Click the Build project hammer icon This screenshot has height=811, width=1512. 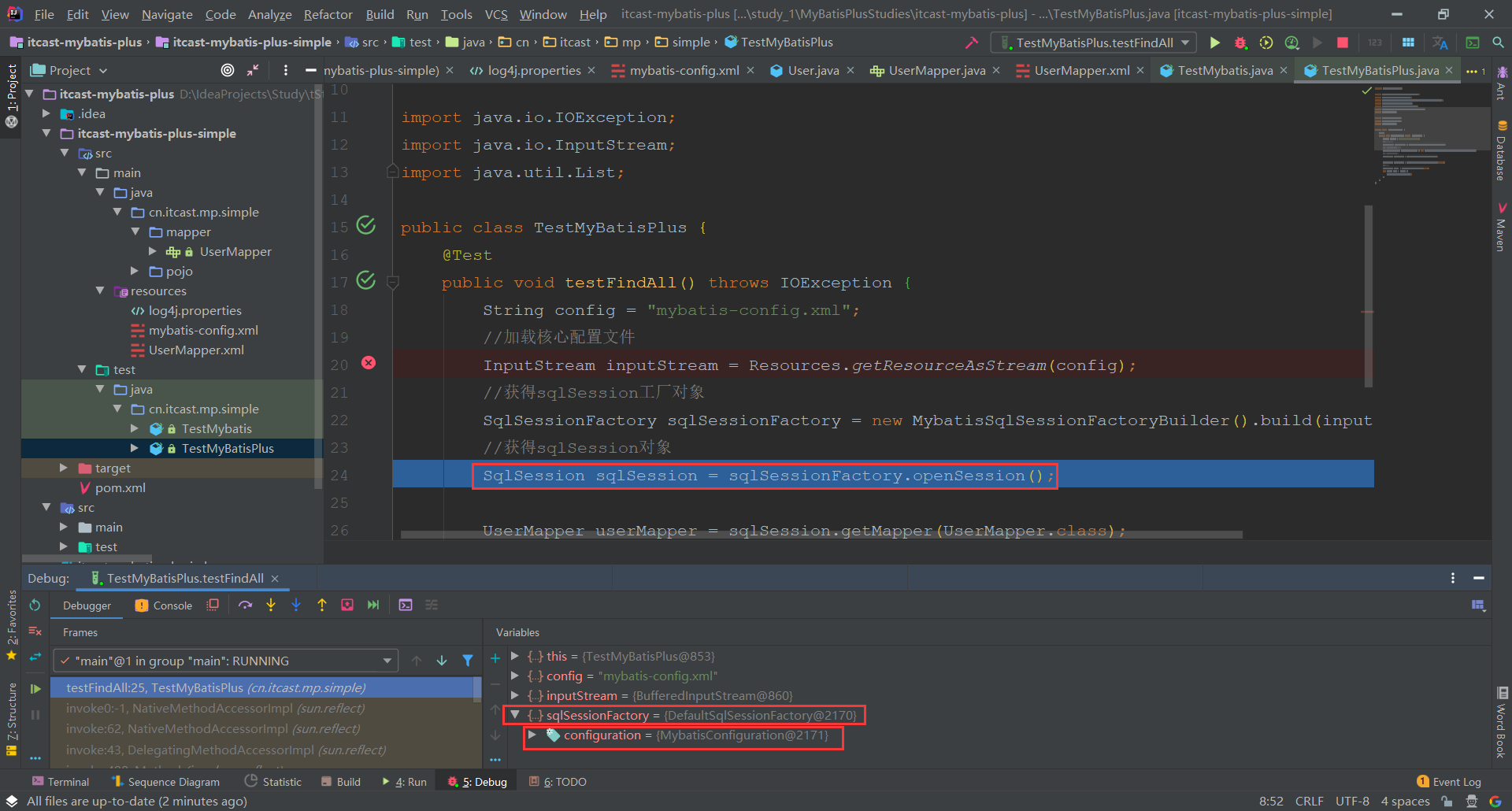pyautogui.click(x=972, y=43)
